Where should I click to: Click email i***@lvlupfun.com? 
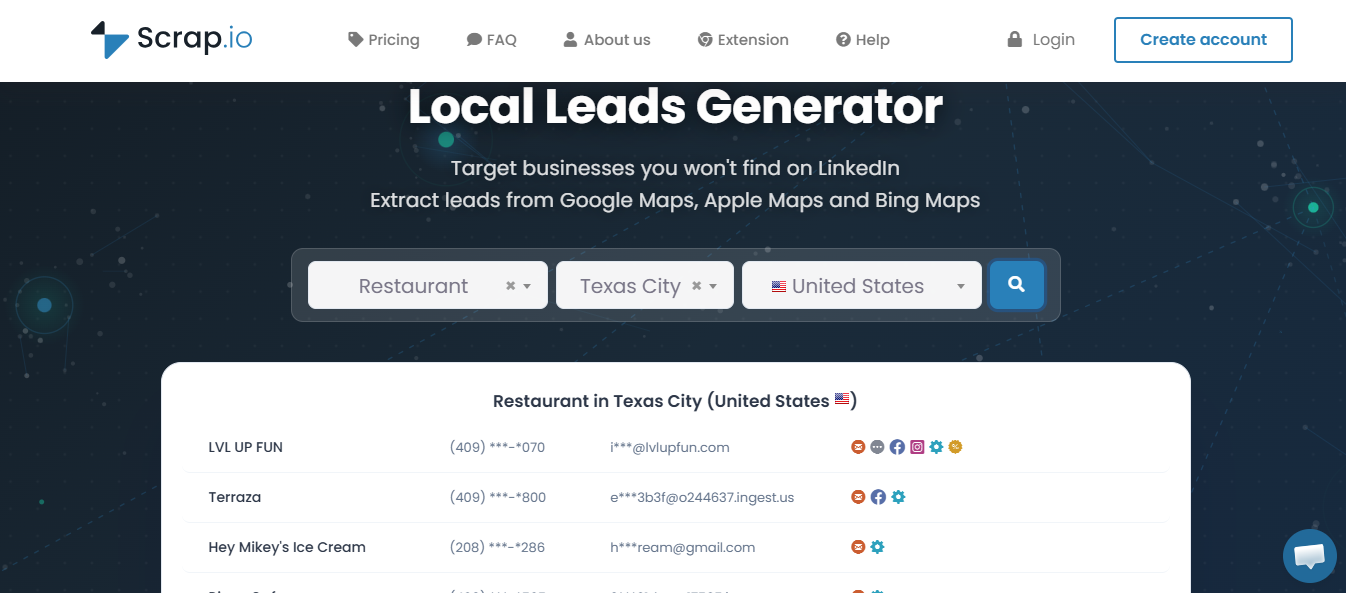coord(670,447)
